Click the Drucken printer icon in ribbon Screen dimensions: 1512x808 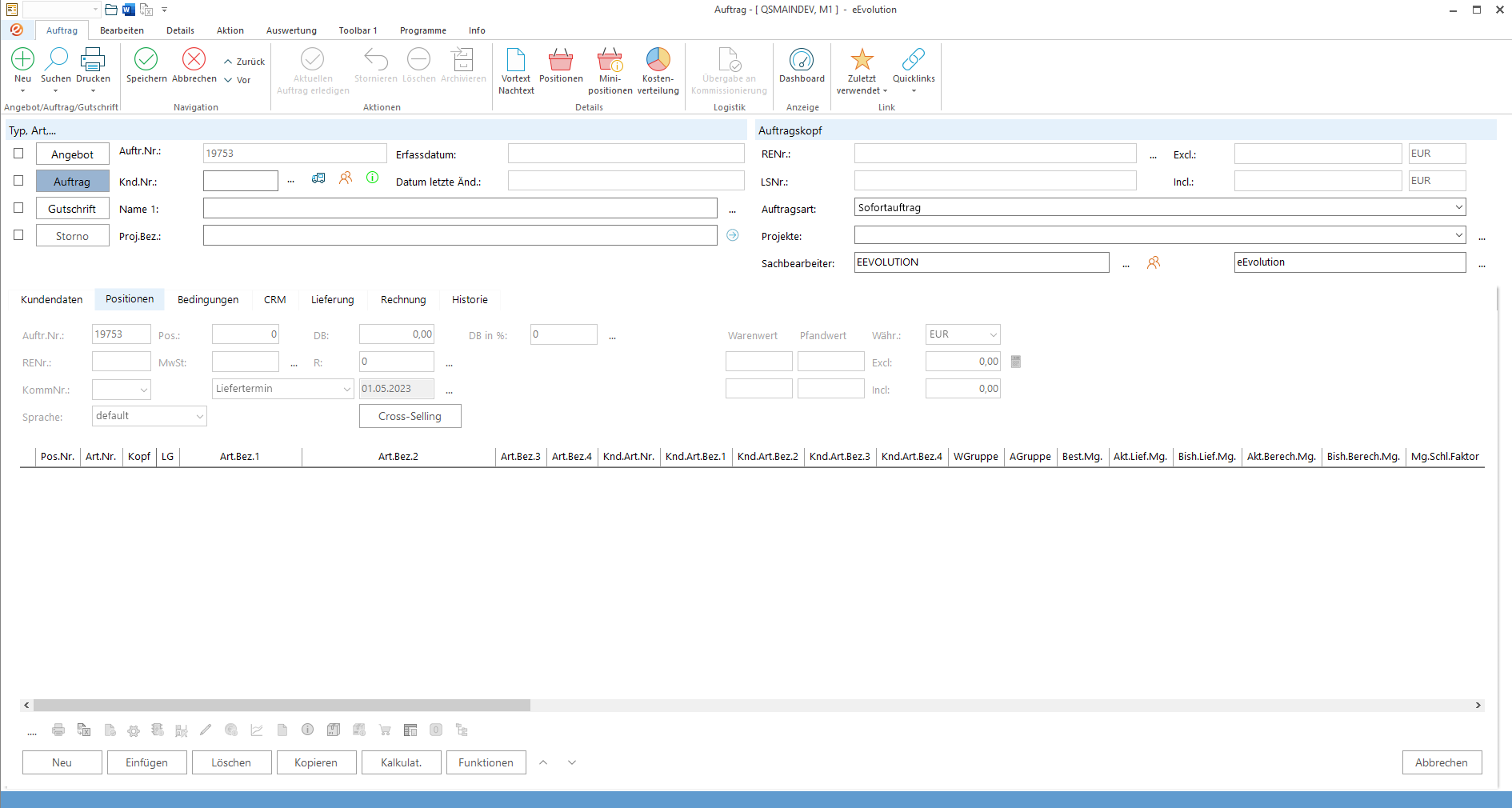click(93, 59)
